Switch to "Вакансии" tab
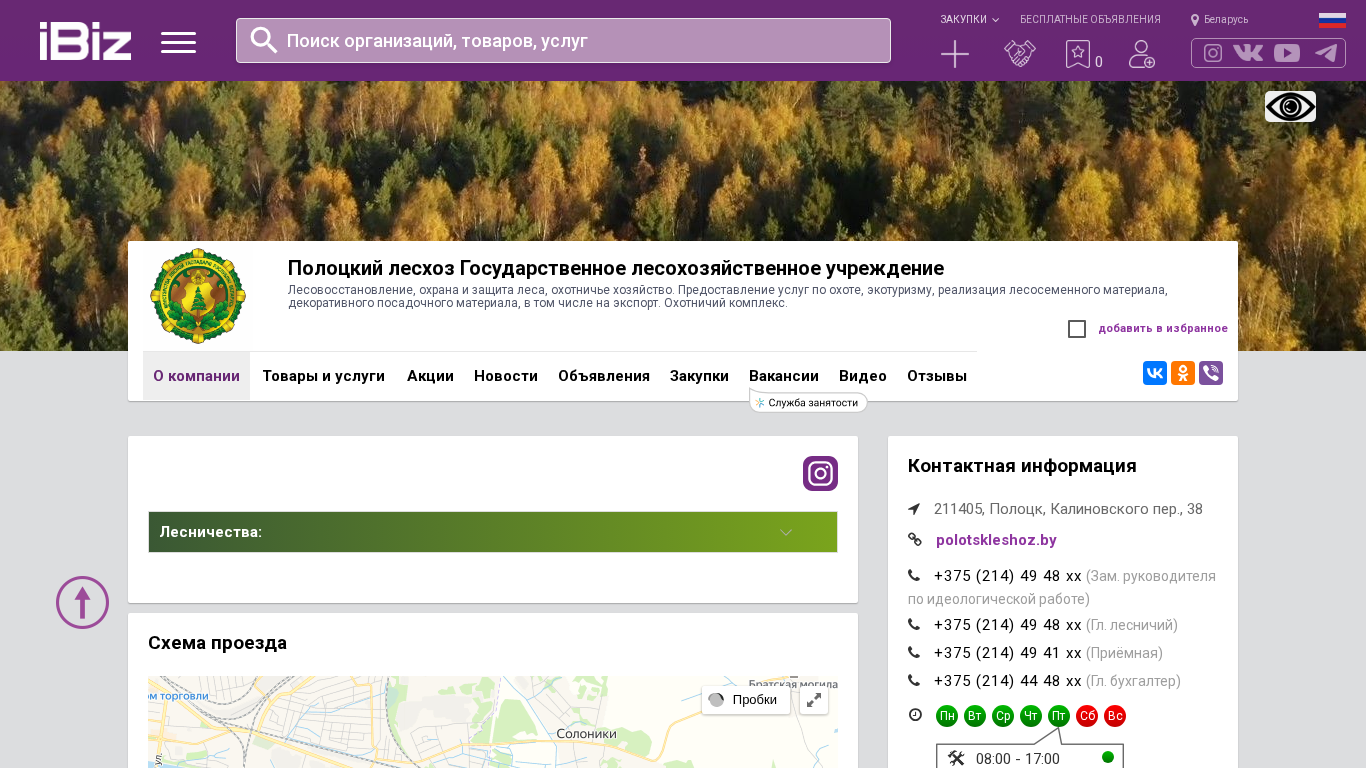 pos(783,376)
